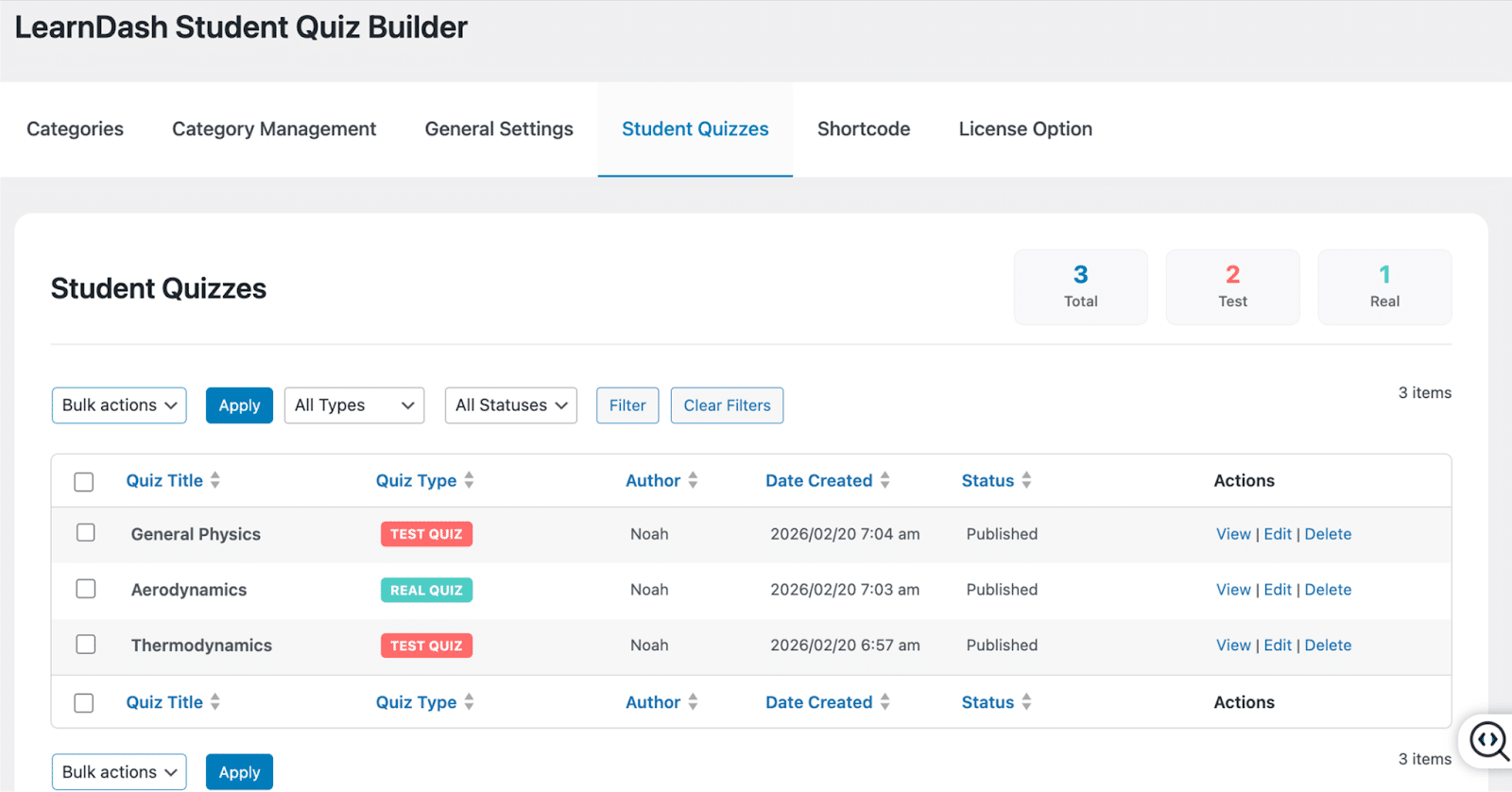The width and height of the screenshot is (1512, 792).
Task: Go to the General Settings tab
Action: (499, 129)
